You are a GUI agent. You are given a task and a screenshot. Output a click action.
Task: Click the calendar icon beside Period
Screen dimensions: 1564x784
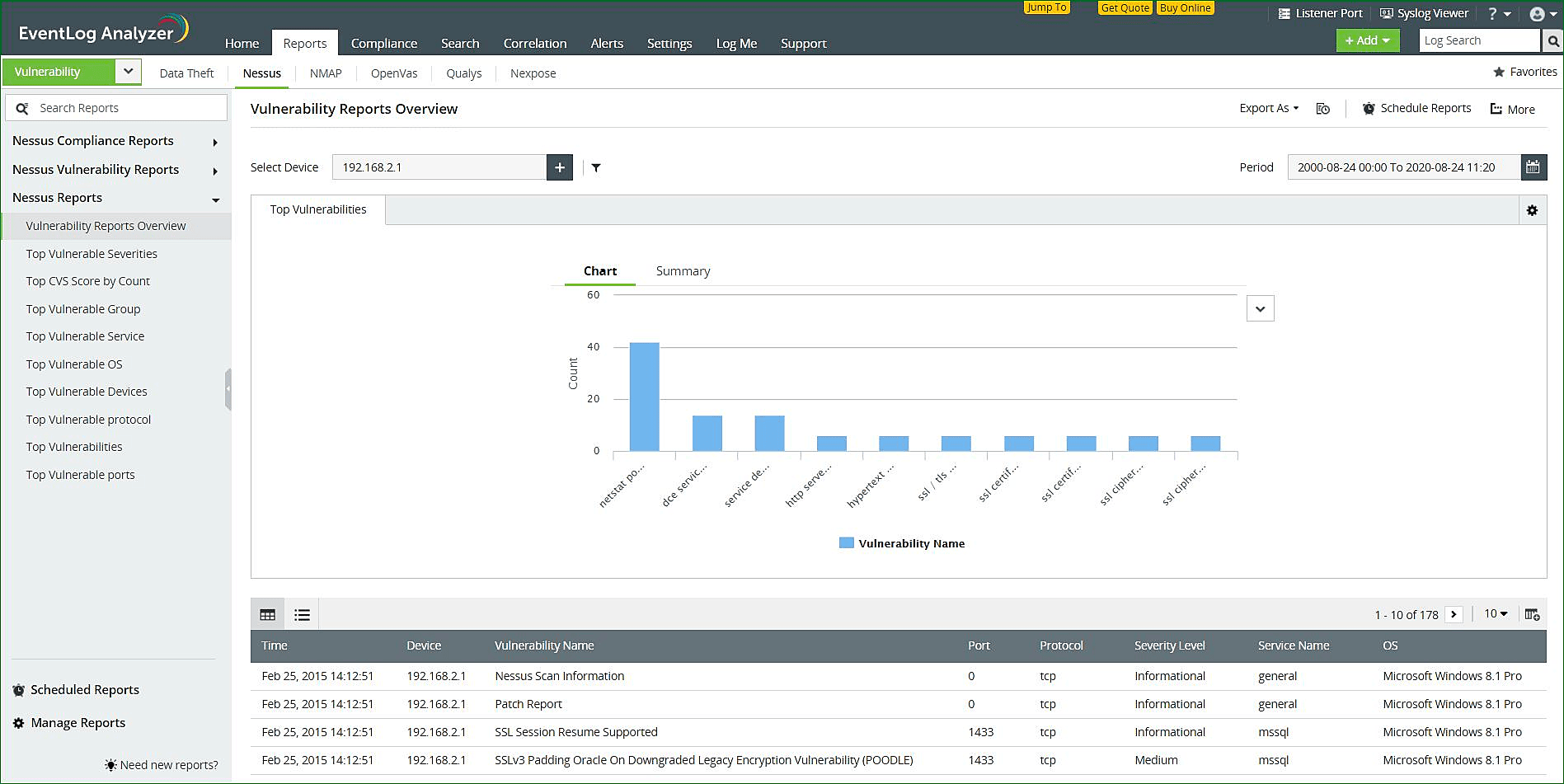(x=1533, y=167)
